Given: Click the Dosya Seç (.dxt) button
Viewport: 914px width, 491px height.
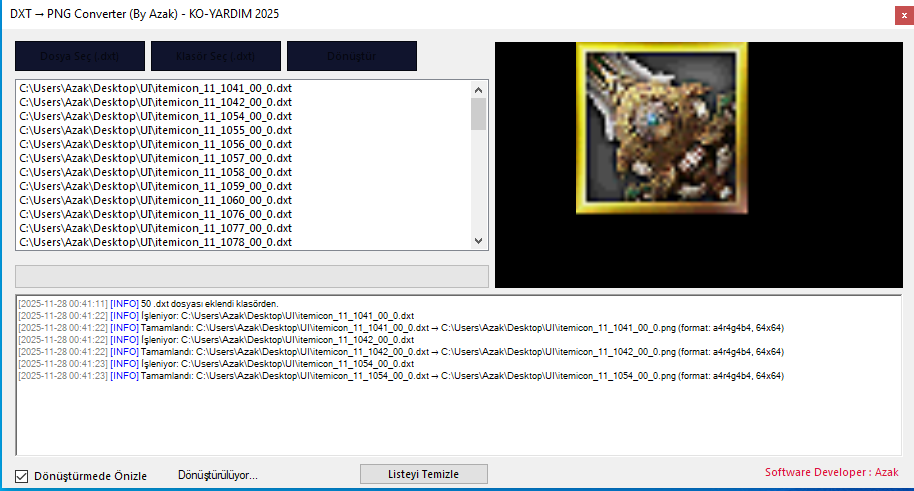Looking at the screenshot, I should tap(80, 56).
